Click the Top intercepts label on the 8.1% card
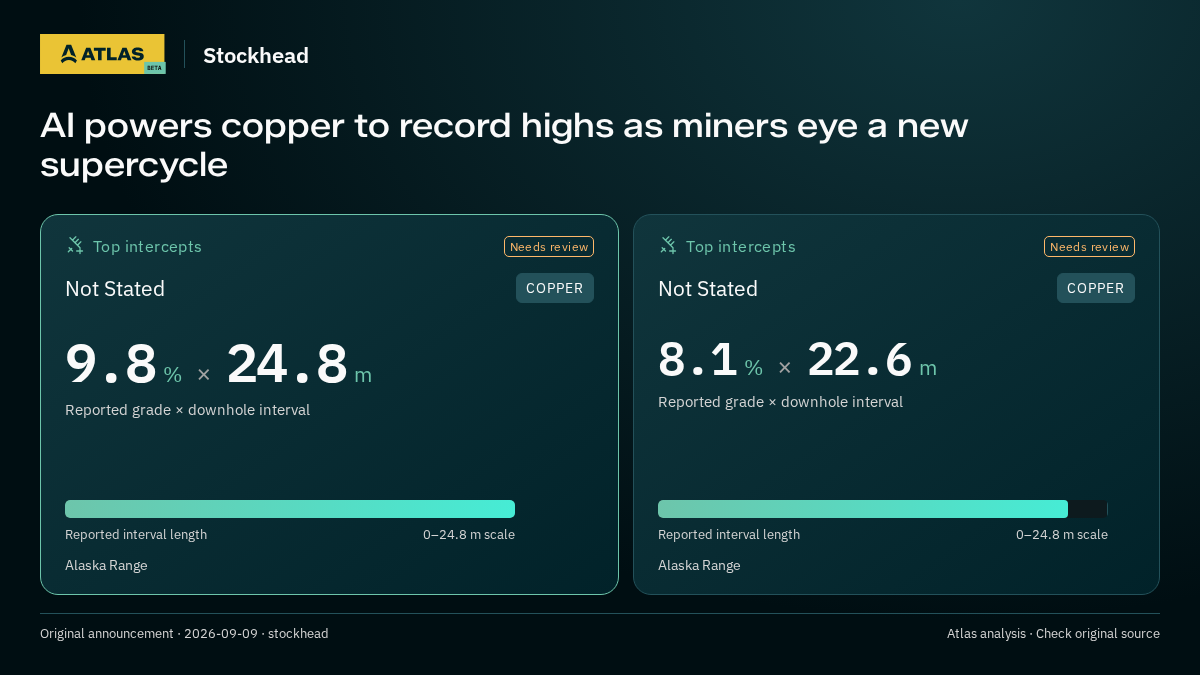Viewport: 1200px width, 675px height. [x=740, y=246]
